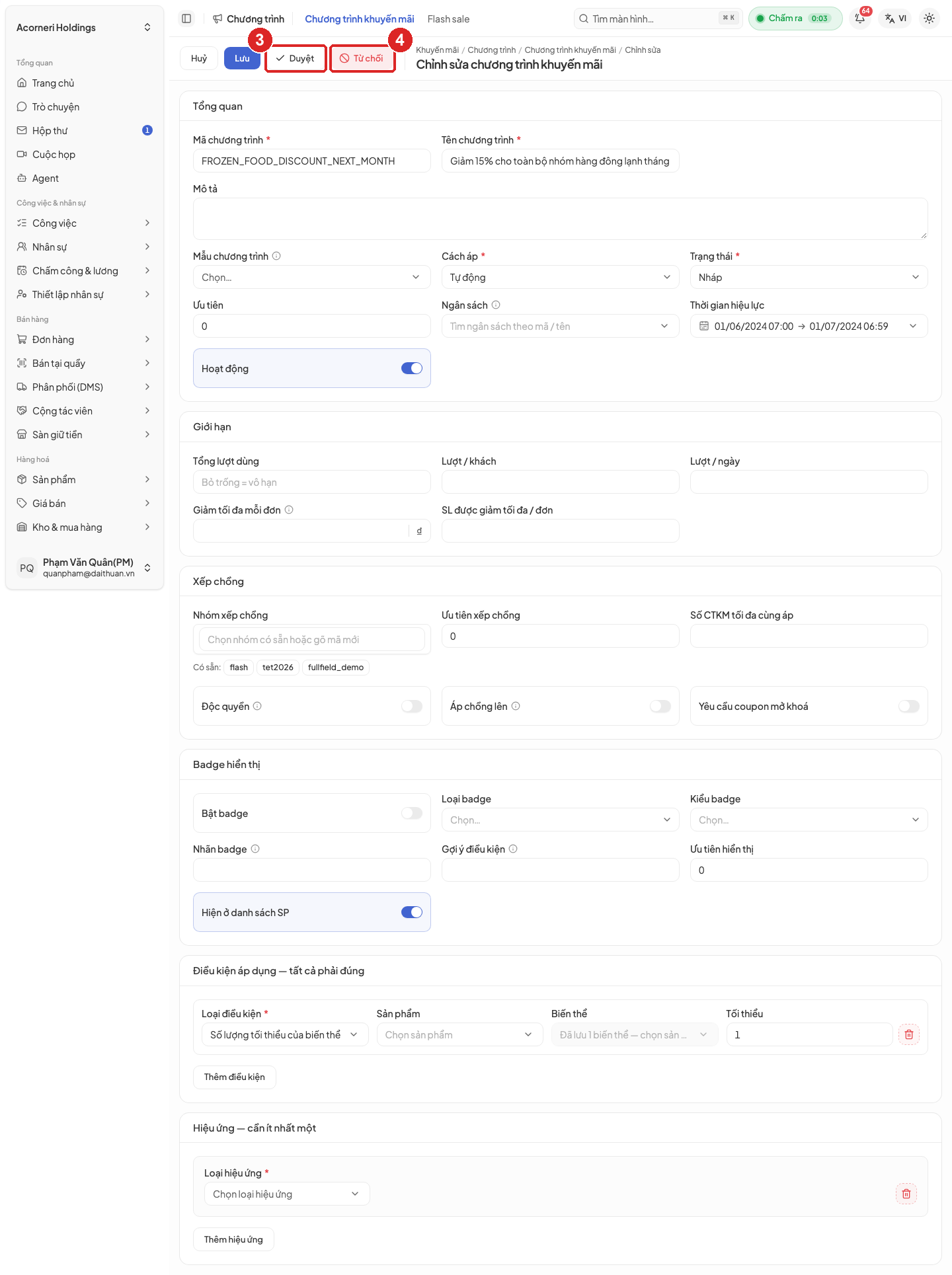Viewport: 952px width, 1275px height.
Task: Show info icon beside Độc quyền
Action: click(257, 706)
